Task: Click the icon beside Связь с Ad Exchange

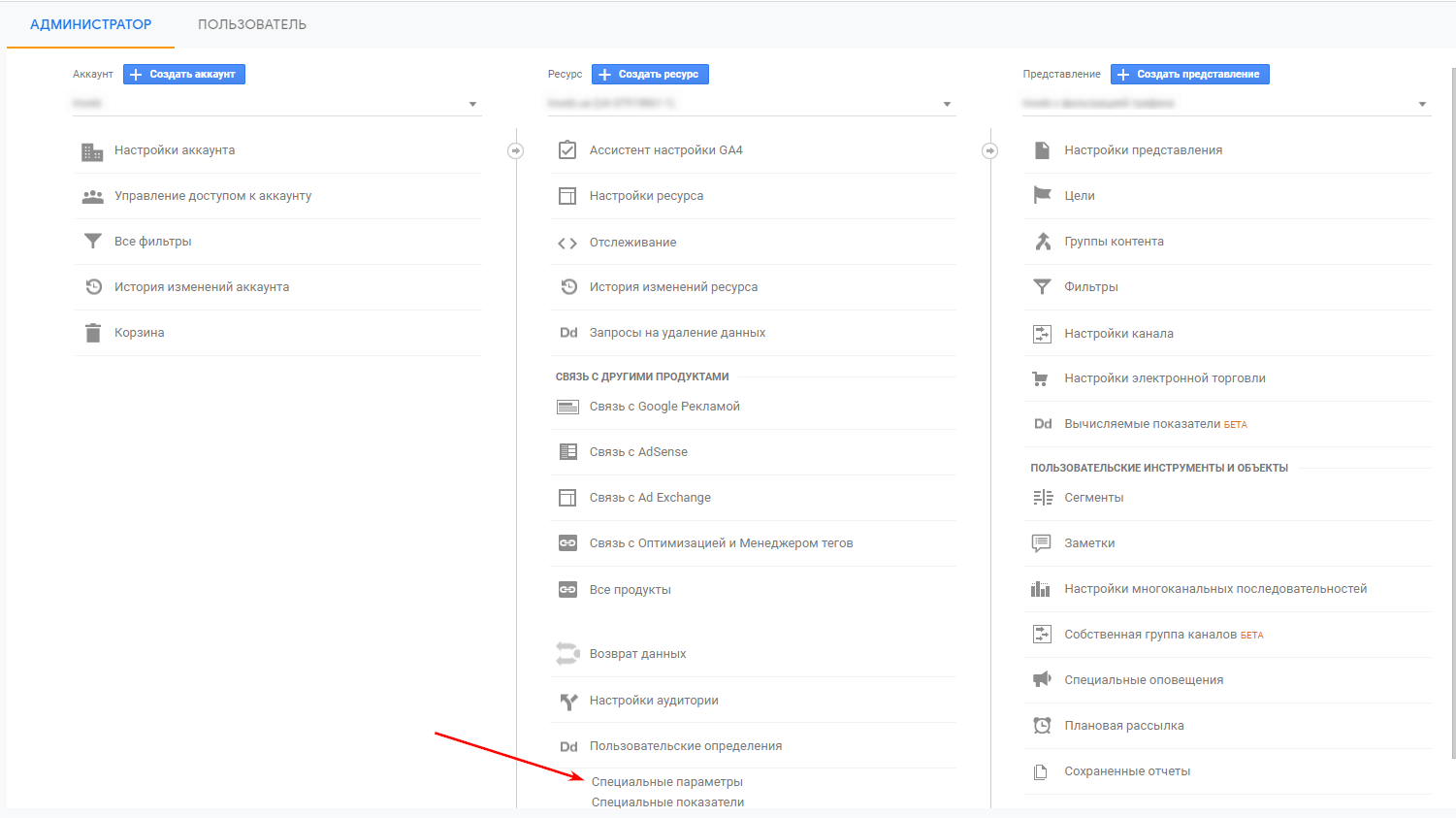Action: point(567,498)
